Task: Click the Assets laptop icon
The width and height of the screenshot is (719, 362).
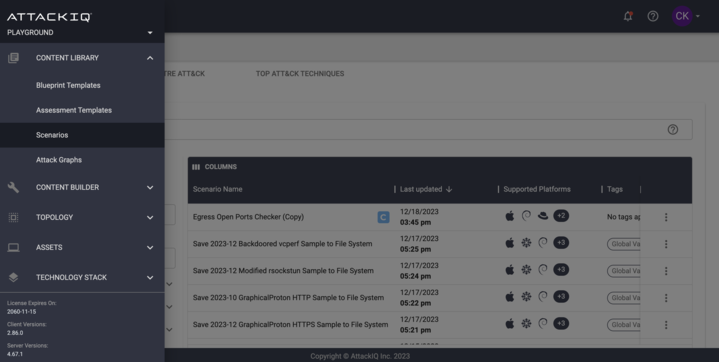Action: pyautogui.click(x=13, y=247)
